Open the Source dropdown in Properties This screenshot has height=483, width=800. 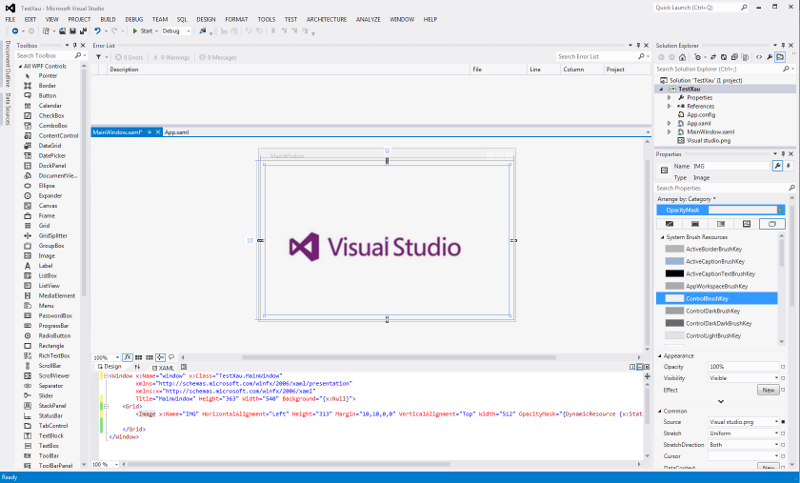(744, 422)
